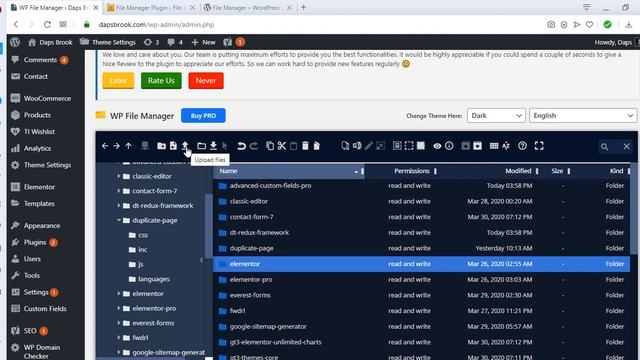The width and height of the screenshot is (640, 360).
Task: Click the Buy PRO button
Action: coord(203,116)
